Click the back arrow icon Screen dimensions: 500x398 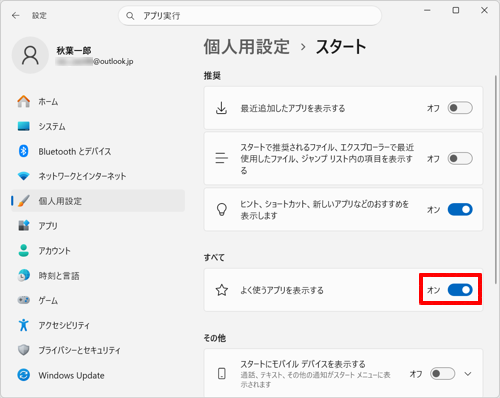[x=16, y=15]
